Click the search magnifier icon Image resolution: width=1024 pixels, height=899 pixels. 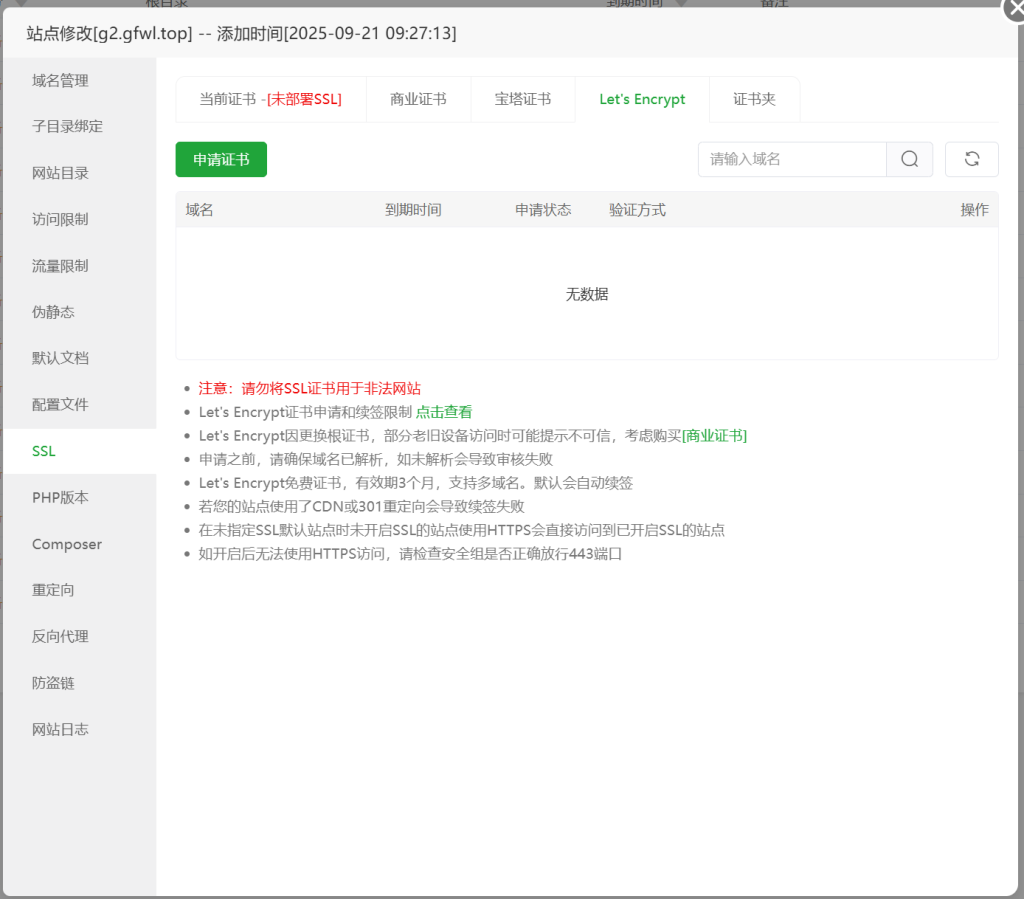click(x=909, y=159)
